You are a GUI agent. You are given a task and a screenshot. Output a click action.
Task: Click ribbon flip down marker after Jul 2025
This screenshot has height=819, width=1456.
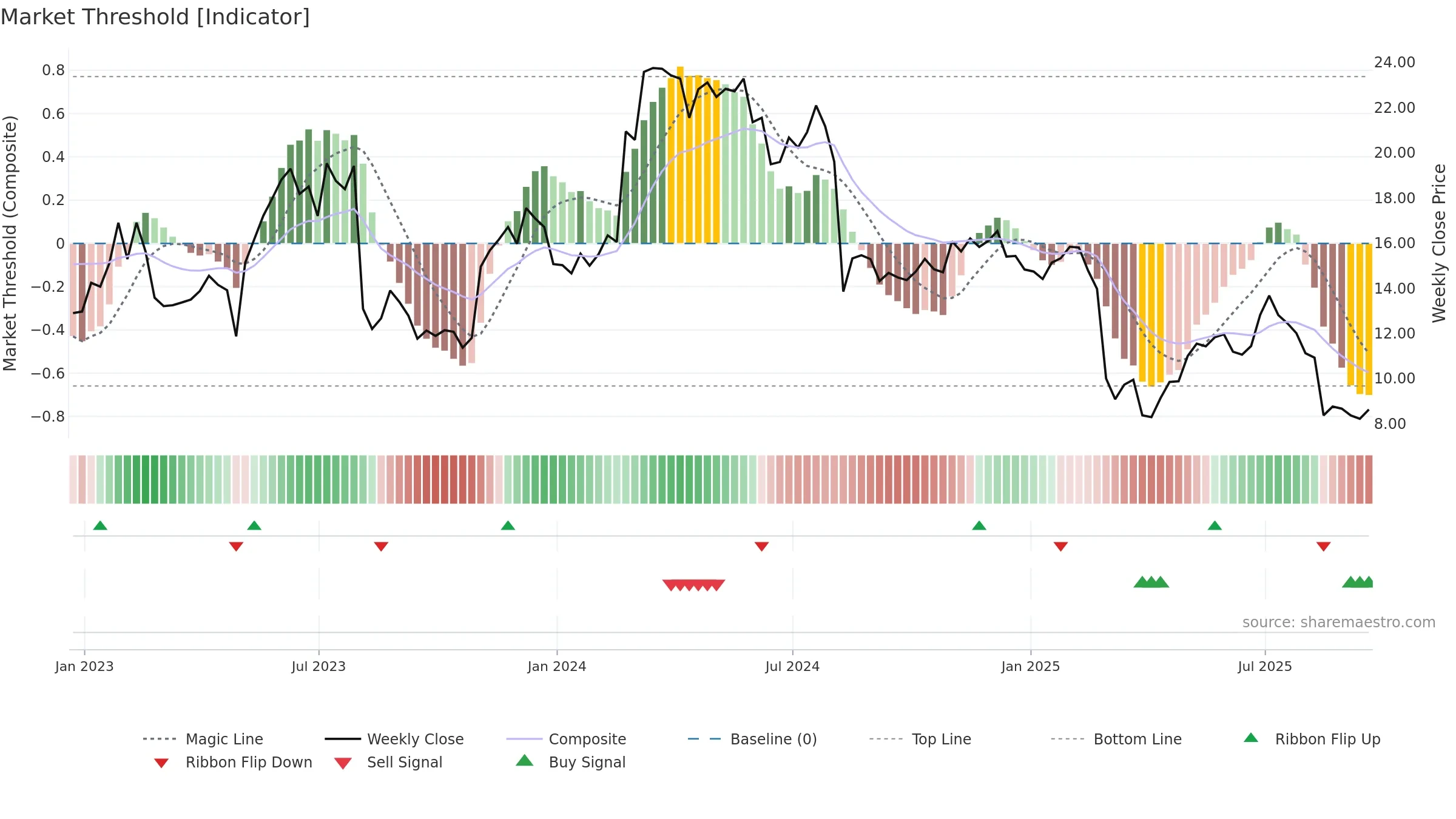[1324, 547]
